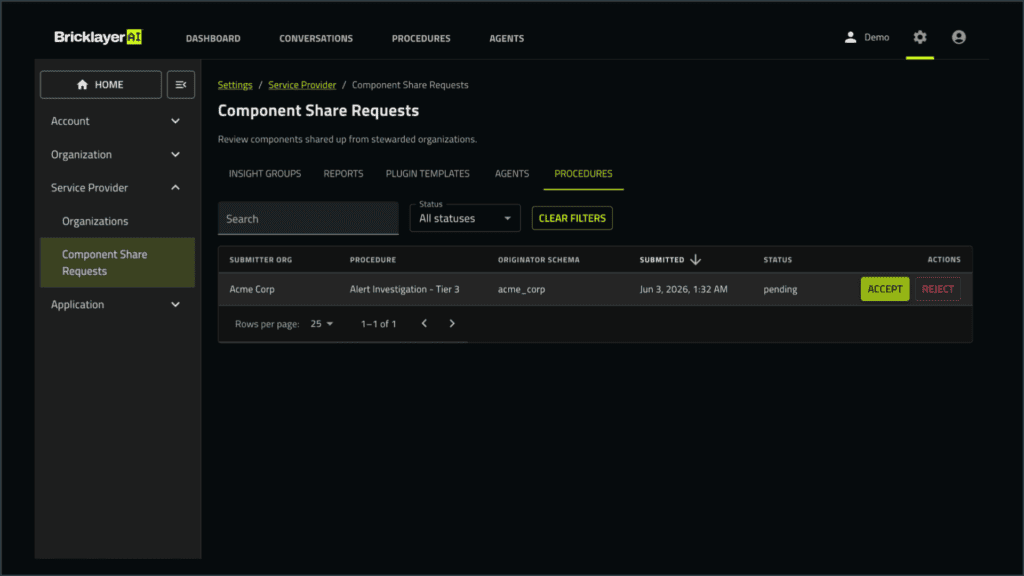Click the Acme Corp cell
Viewport: 1024px width, 576px height.
point(252,289)
